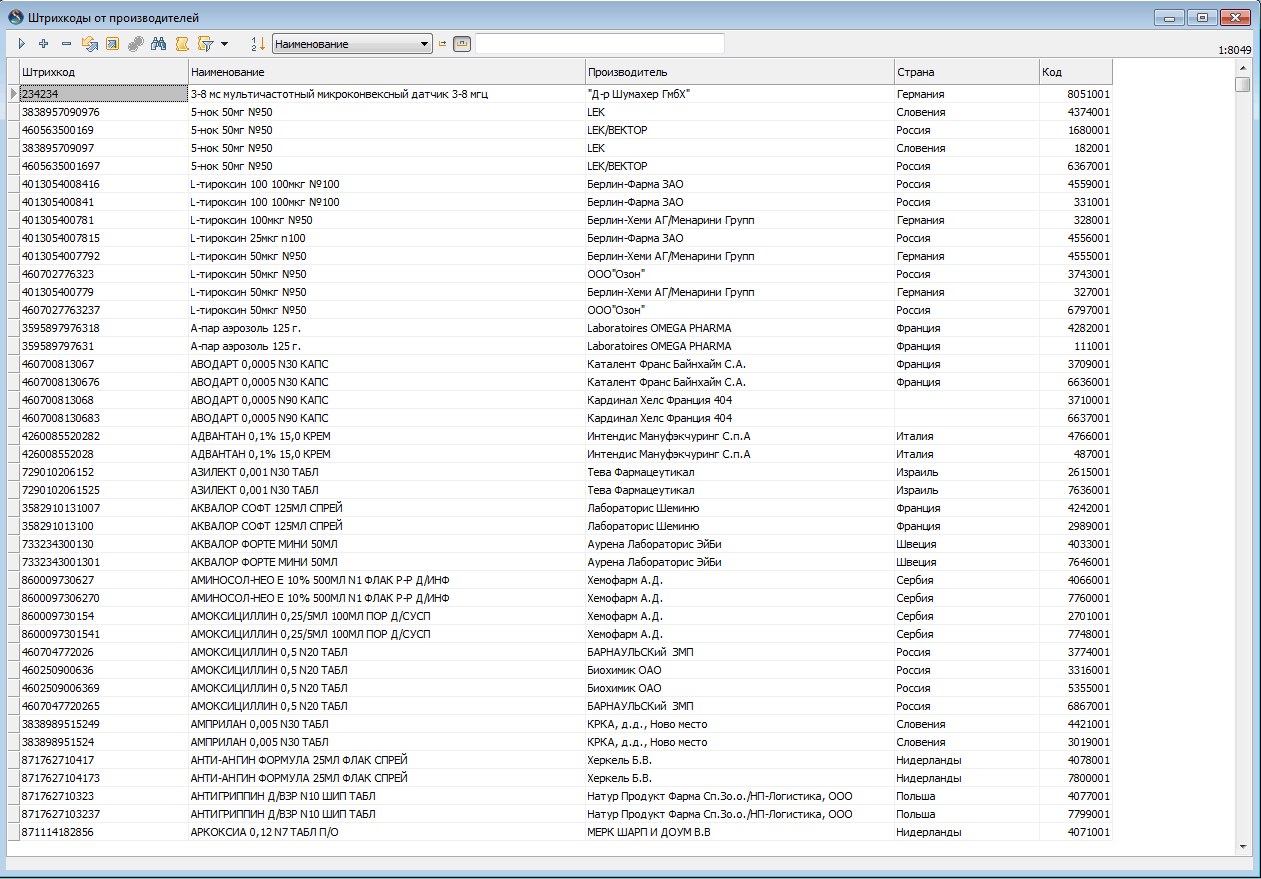The width and height of the screenshot is (1261, 879).
Task: Toggle the search mode button beside search field
Action: click(x=462, y=44)
